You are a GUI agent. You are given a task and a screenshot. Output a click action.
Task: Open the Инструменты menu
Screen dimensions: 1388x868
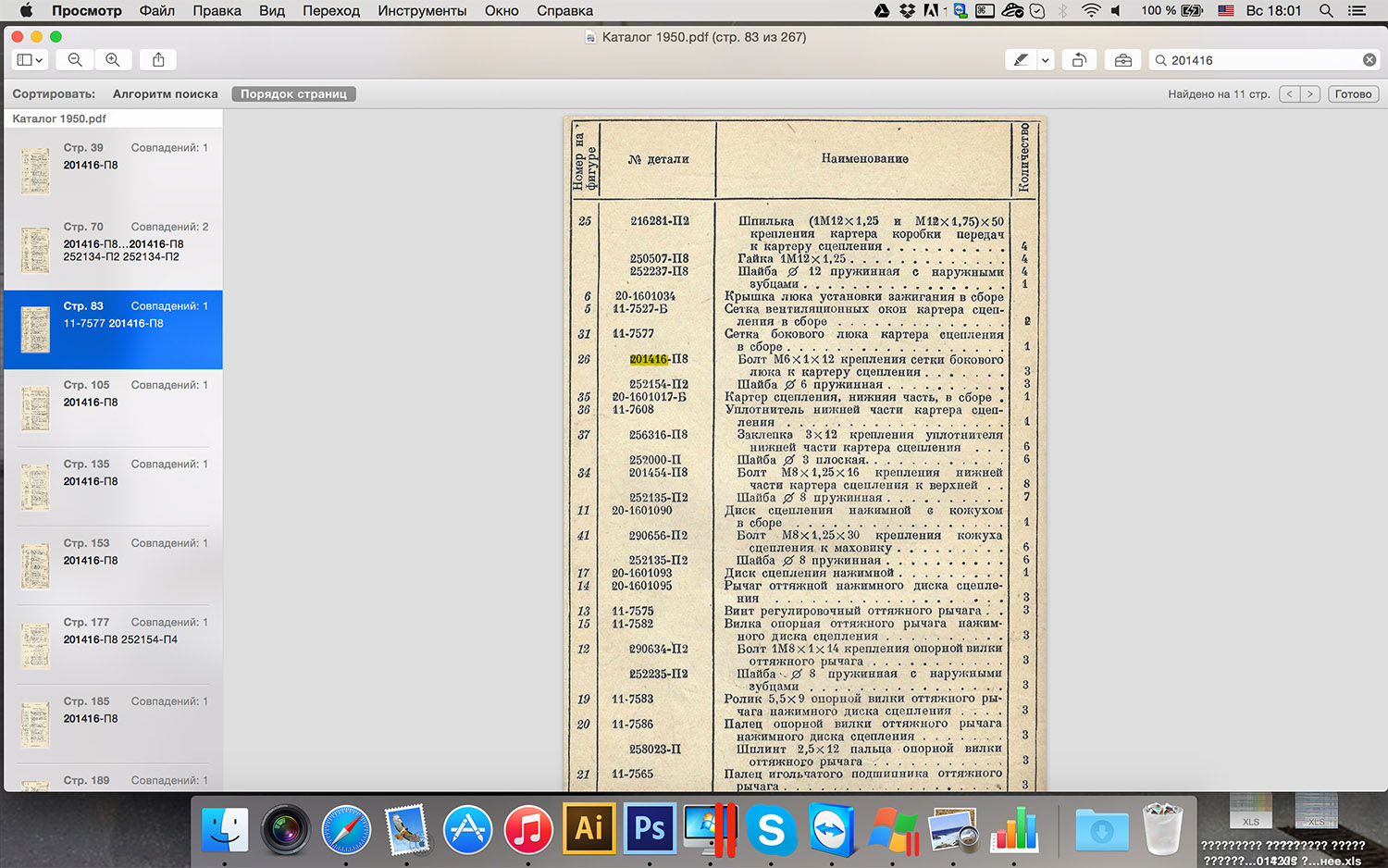[x=422, y=11]
